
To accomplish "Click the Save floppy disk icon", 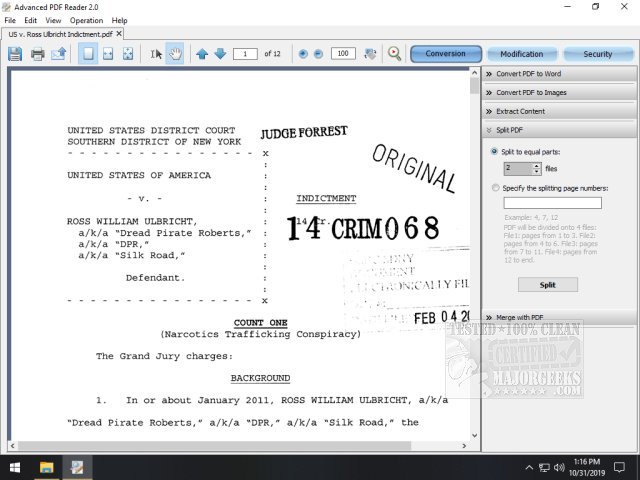I will click(x=15, y=54).
